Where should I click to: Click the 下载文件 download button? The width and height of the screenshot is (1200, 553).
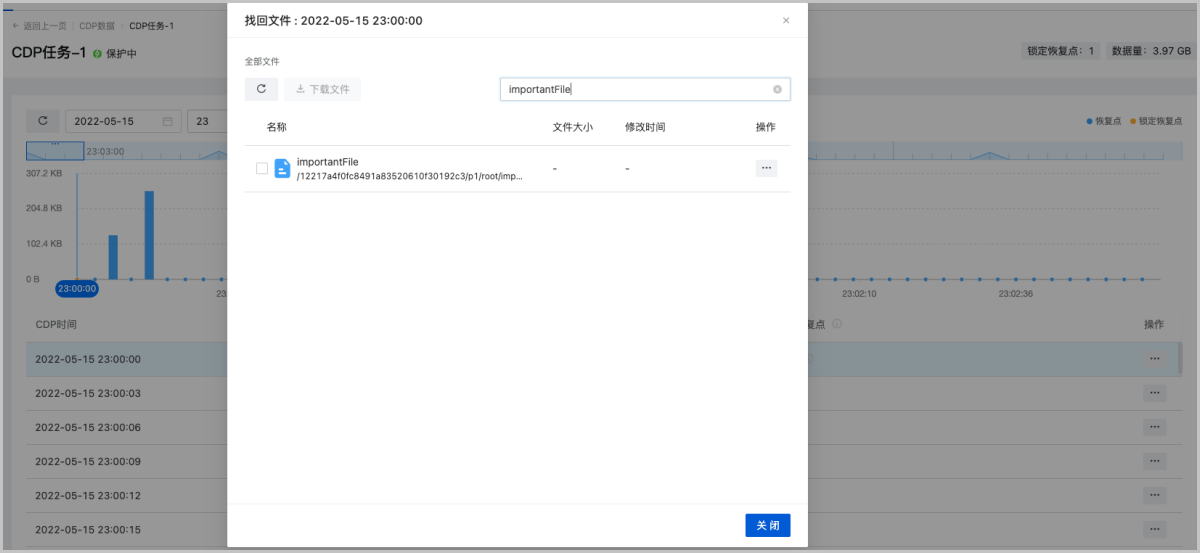click(x=322, y=89)
